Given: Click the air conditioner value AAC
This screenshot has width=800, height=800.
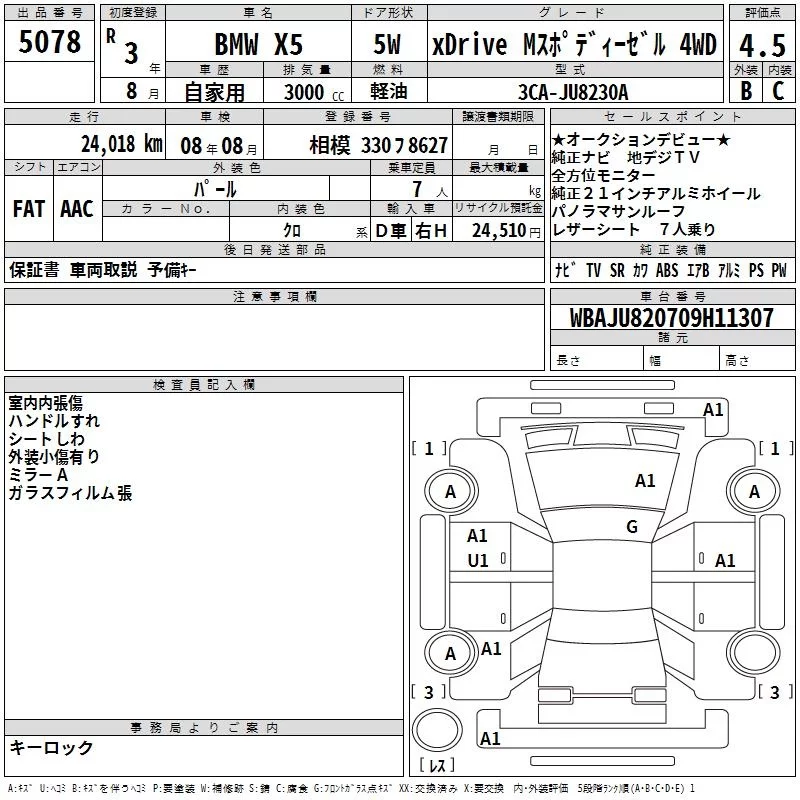Looking at the screenshot, I should (77, 209).
